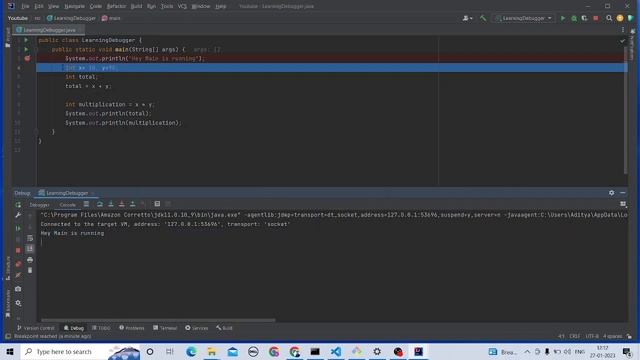Open the Problems tool window
This screenshot has width=640, height=360.
(x=131, y=328)
